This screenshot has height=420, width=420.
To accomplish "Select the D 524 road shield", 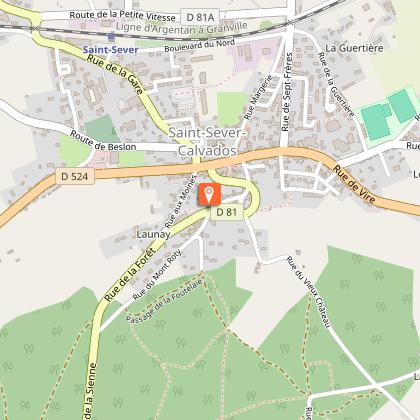I will pos(75,176).
